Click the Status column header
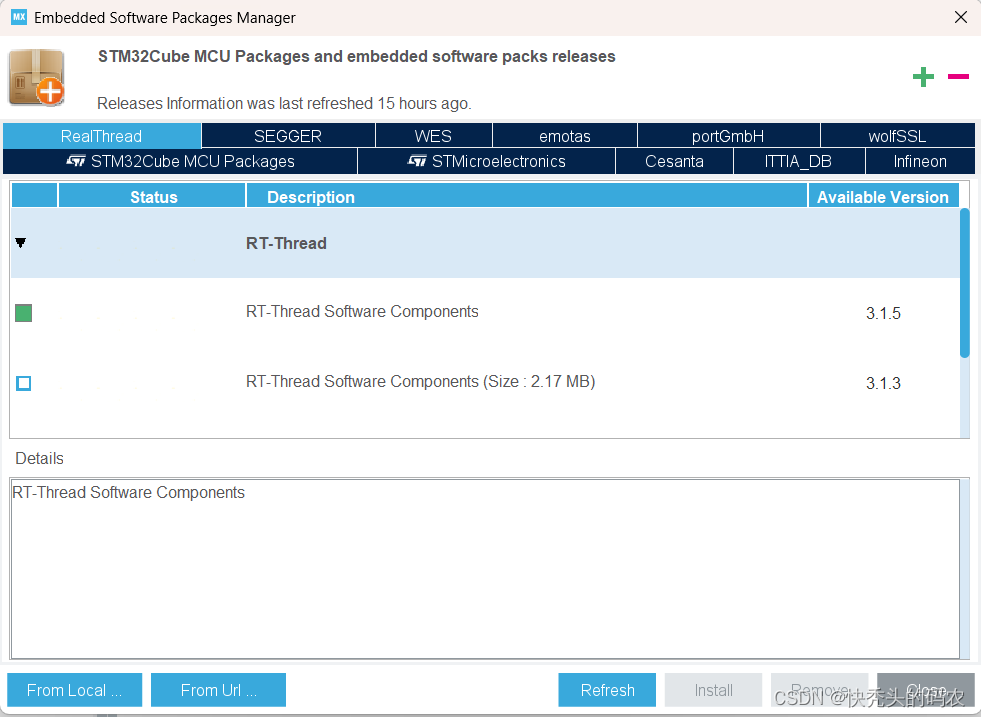 [x=152, y=196]
